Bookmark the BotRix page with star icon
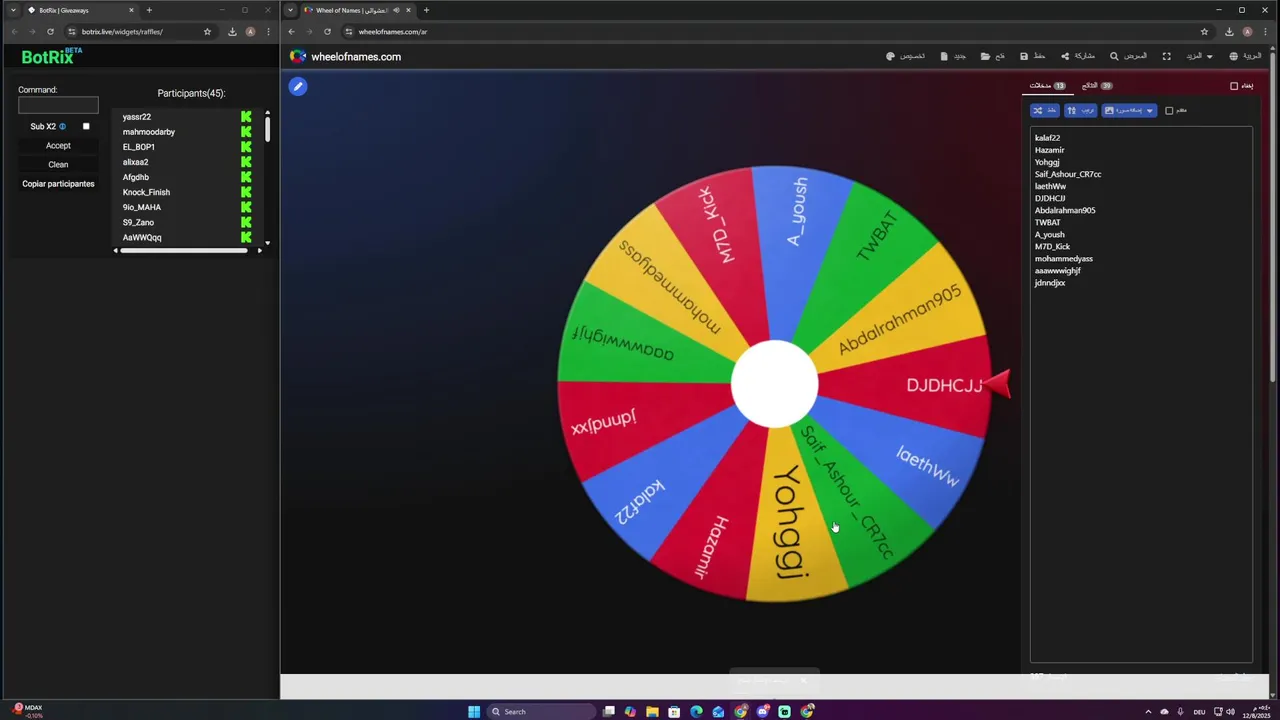Image resolution: width=1280 pixels, height=720 pixels. [x=207, y=32]
